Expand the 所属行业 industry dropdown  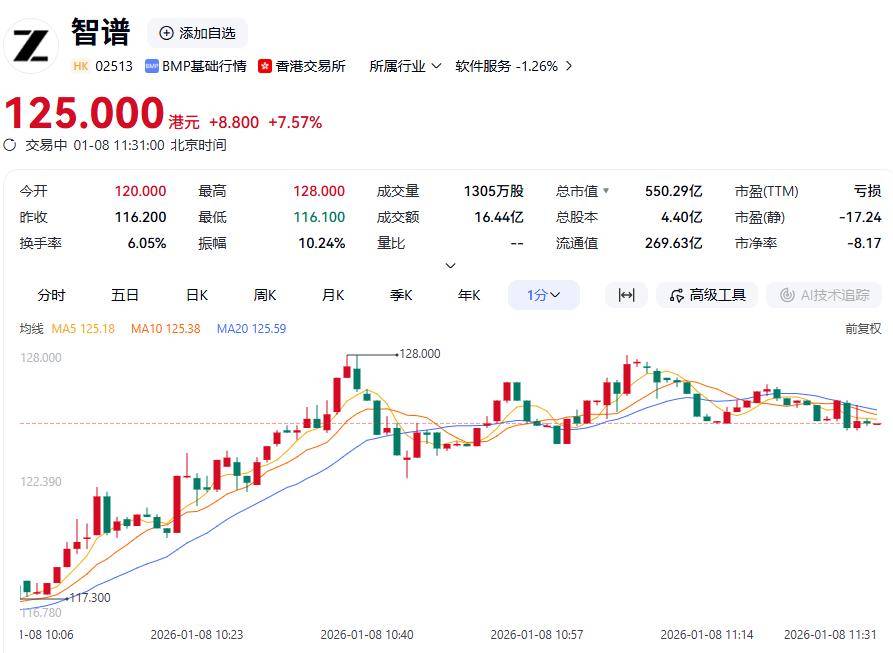(405, 66)
